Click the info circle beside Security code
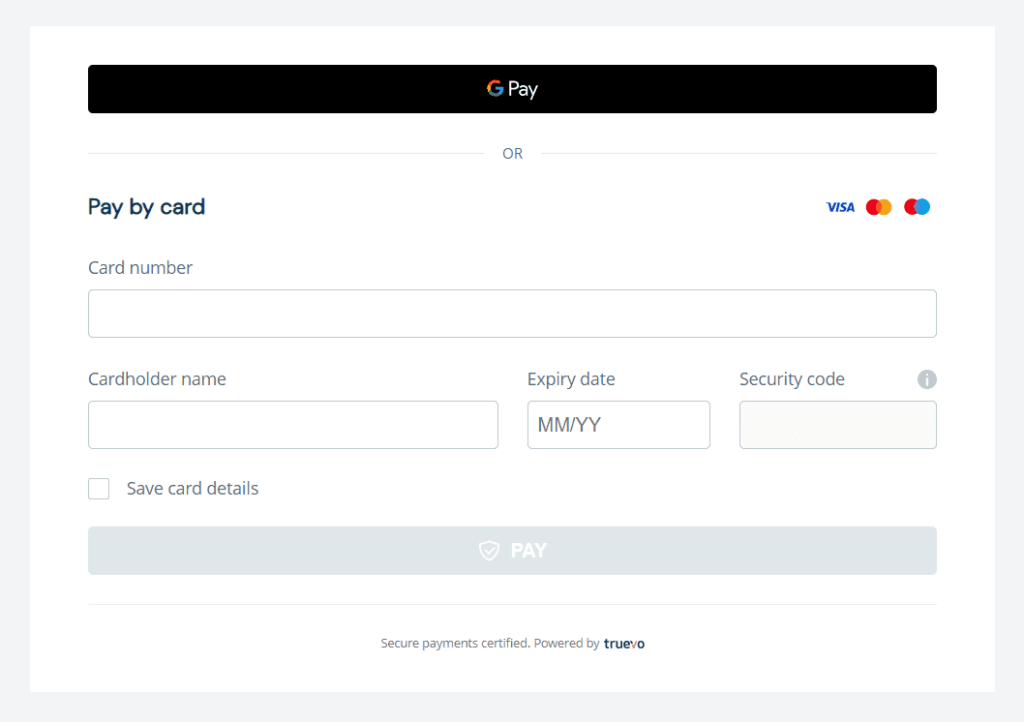The width and height of the screenshot is (1024, 722). click(x=927, y=379)
